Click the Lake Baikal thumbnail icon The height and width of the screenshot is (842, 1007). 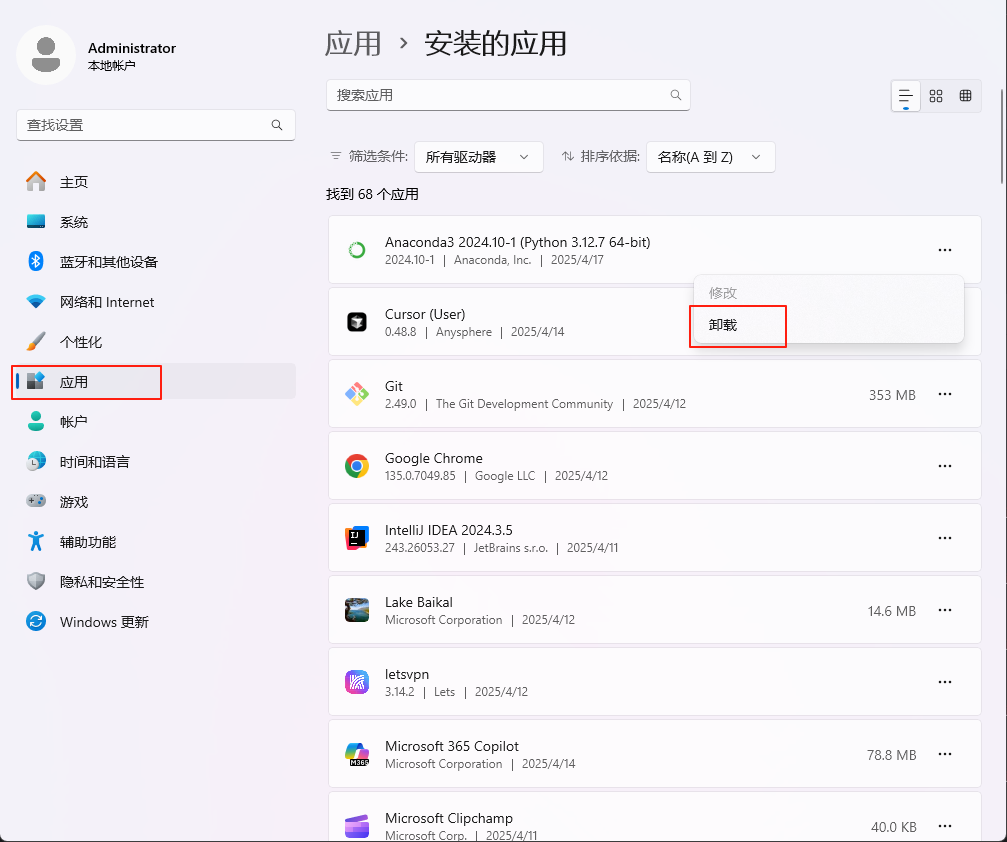pyautogui.click(x=356, y=610)
